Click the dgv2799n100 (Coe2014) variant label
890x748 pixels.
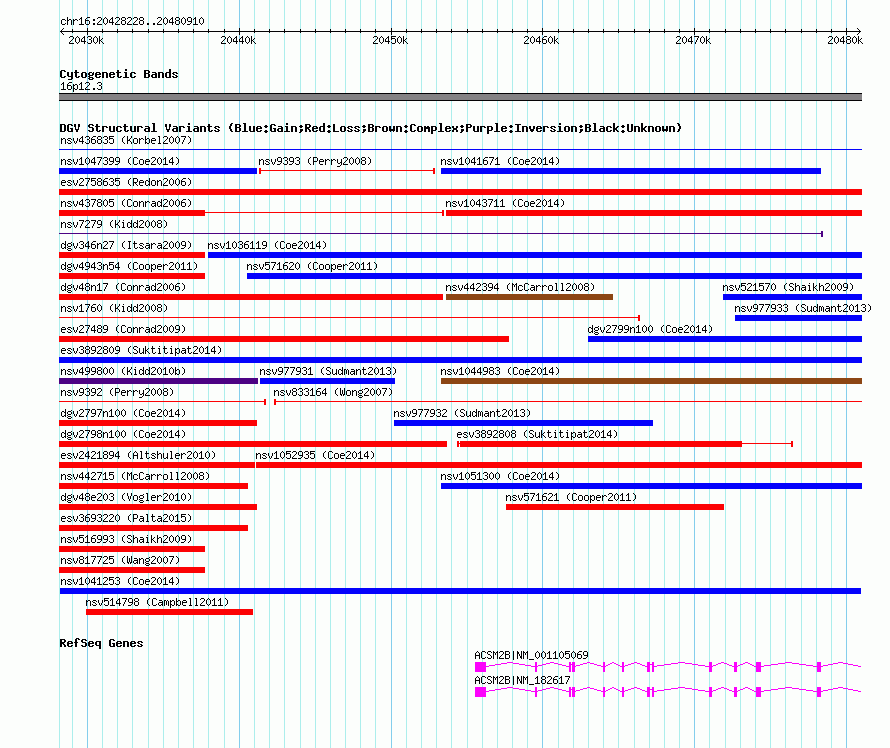coord(650,329)
